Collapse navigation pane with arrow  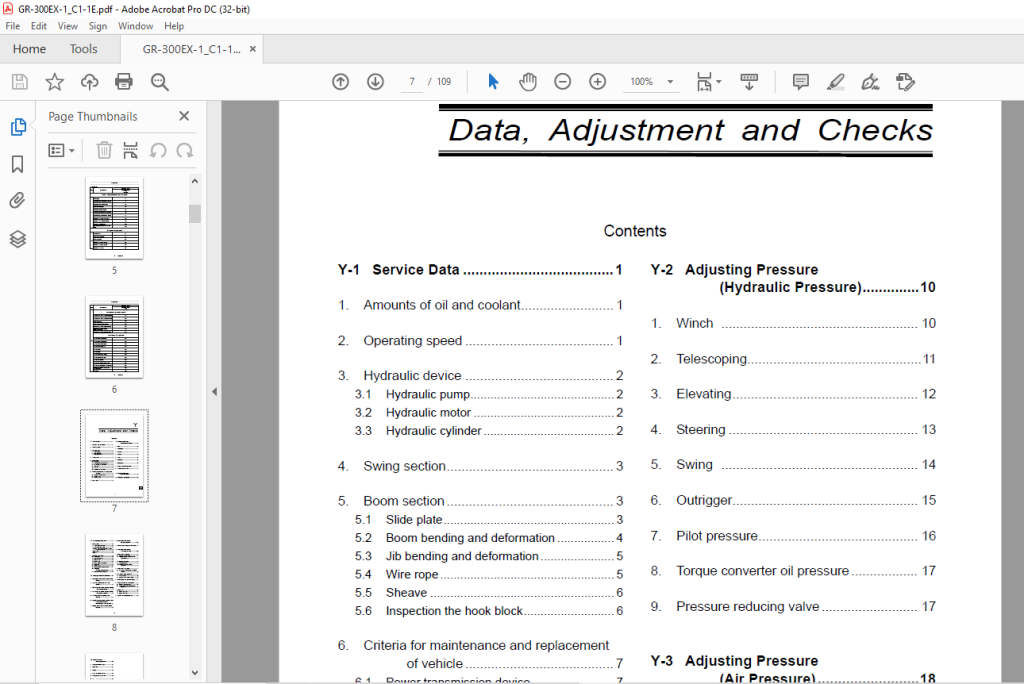(214, 392)
